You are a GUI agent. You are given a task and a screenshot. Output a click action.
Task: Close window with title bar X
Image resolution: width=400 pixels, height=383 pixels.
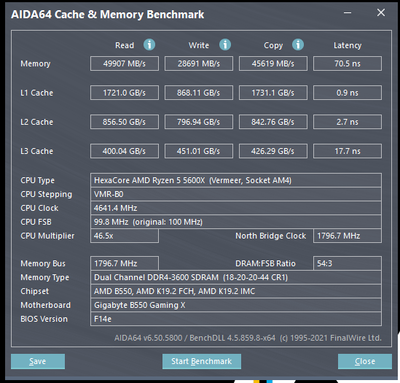pyautogui.click(x=381, y=13)
